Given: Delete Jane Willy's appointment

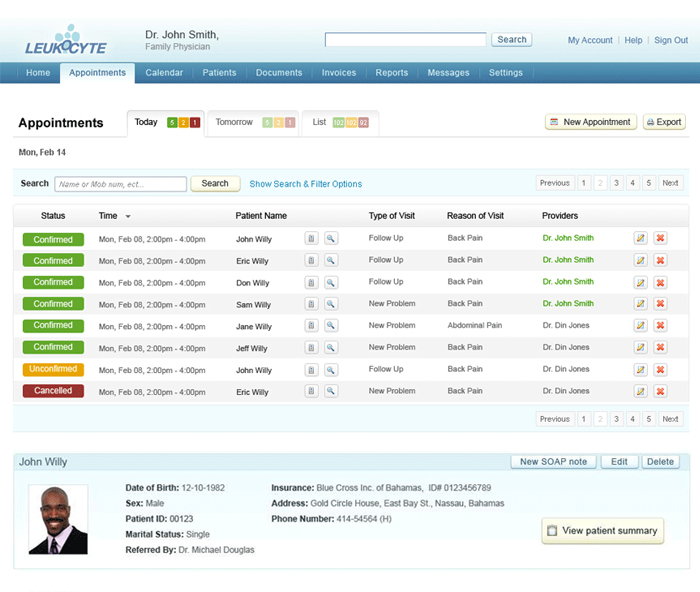Looking at the screenshot, I should point(660,325).
